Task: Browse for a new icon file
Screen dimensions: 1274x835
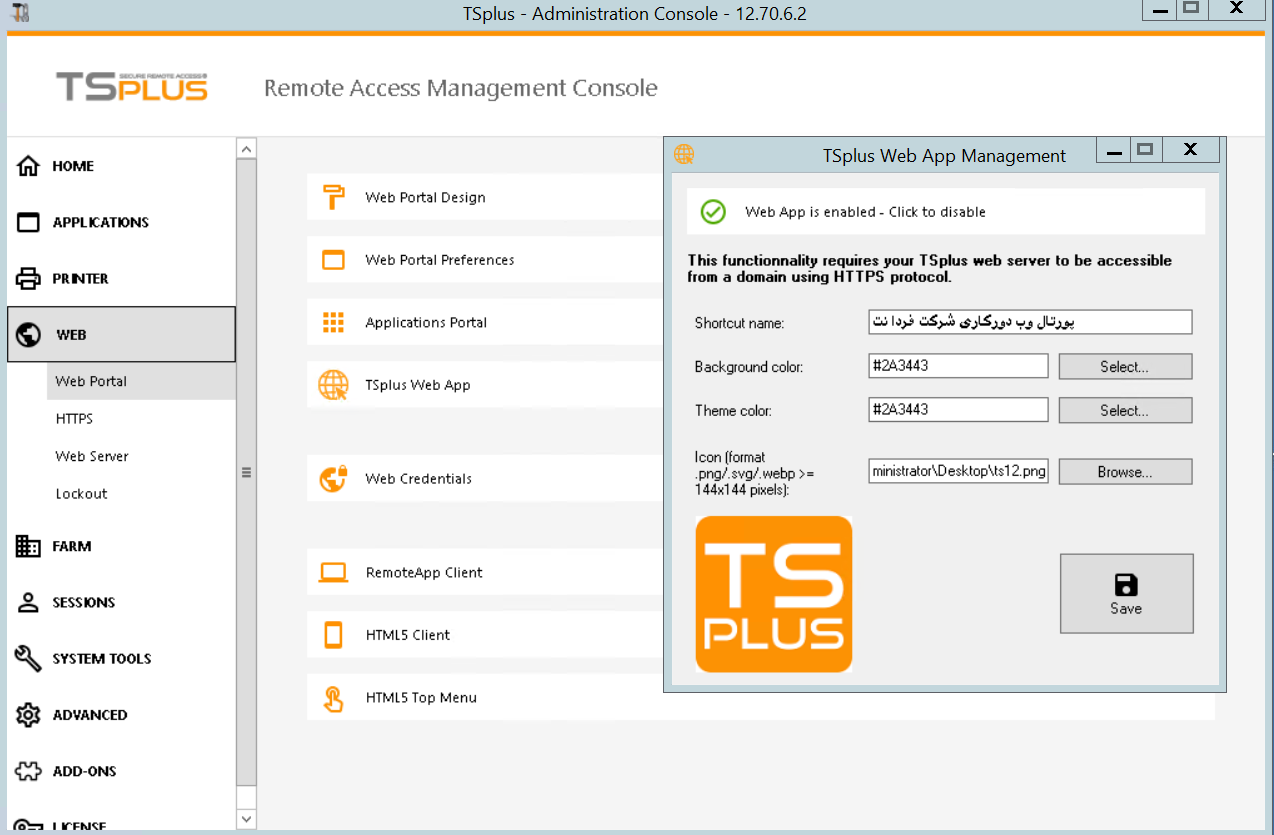Action: [x=1125, y=471]
